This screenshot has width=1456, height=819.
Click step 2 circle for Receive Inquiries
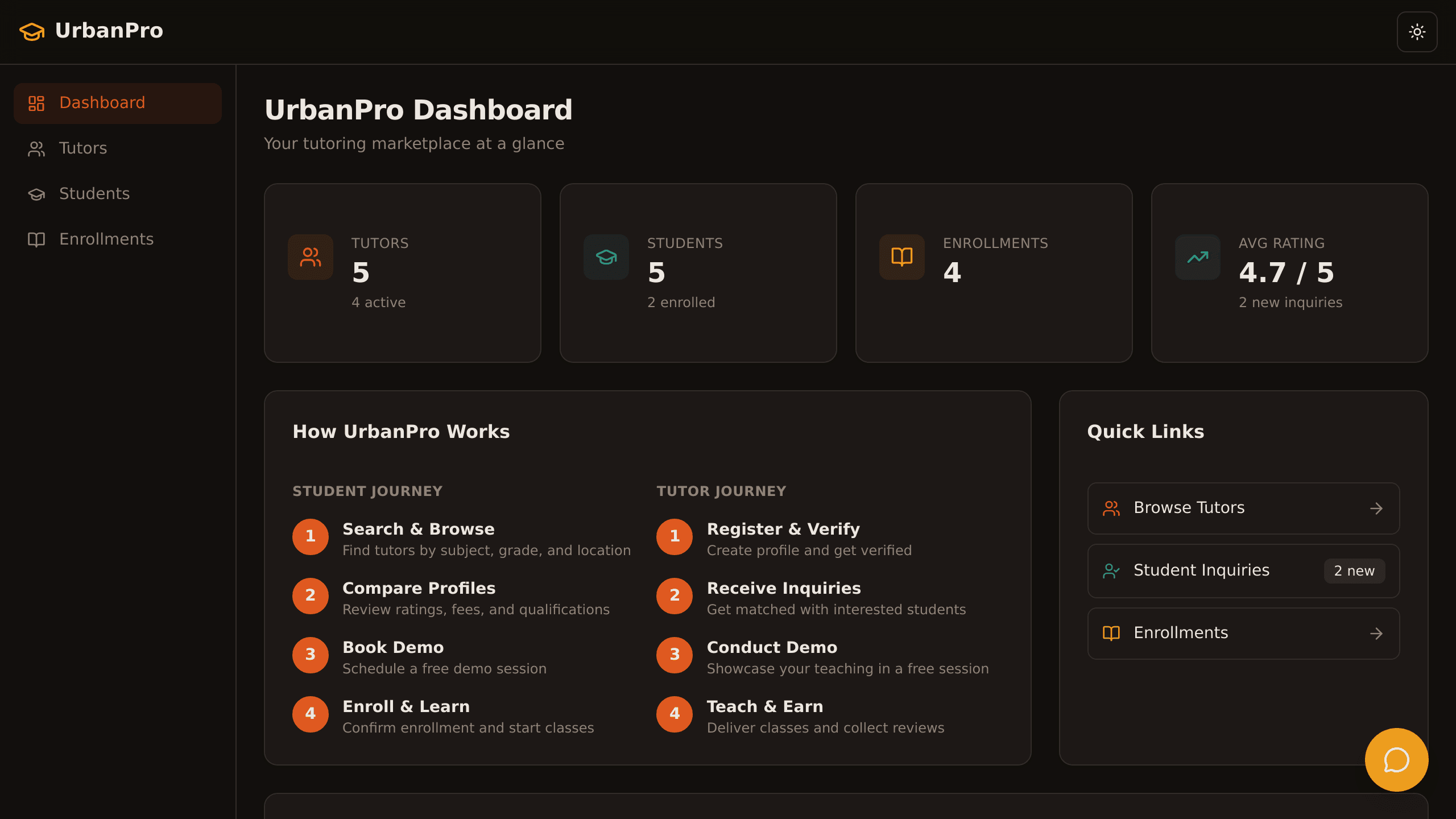[675, 595]
